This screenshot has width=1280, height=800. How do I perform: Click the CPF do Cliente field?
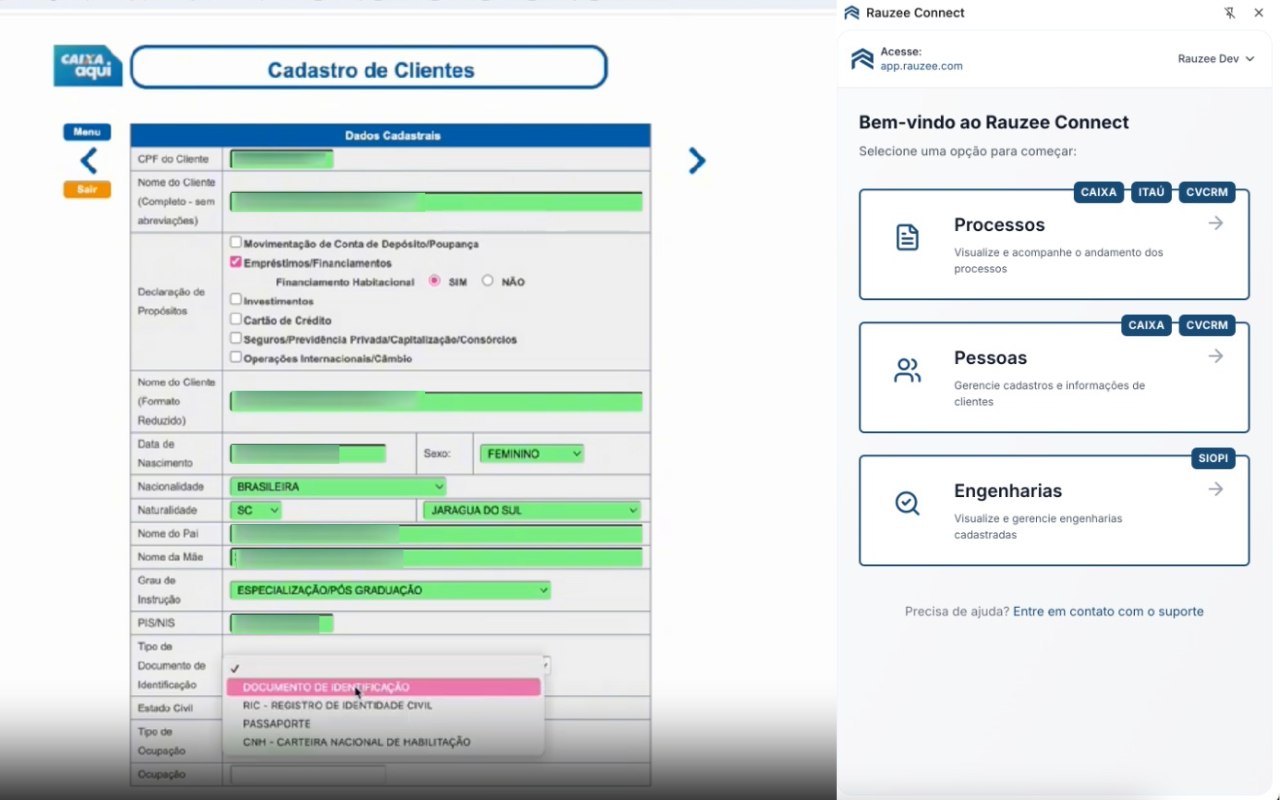click(281, 159)
